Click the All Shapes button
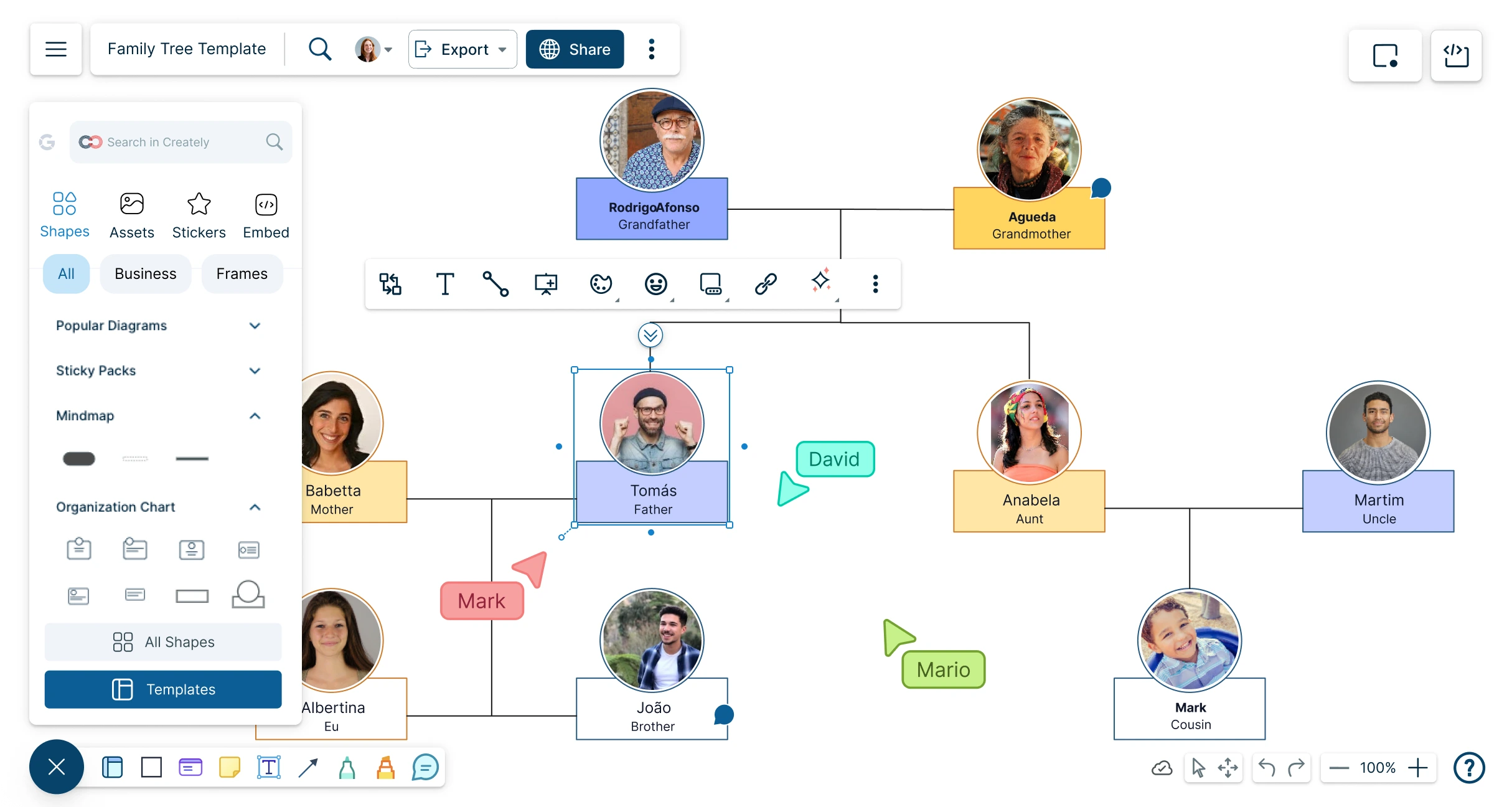The height and width of the screenshot is (807, 1512). [x=163, y=642]
